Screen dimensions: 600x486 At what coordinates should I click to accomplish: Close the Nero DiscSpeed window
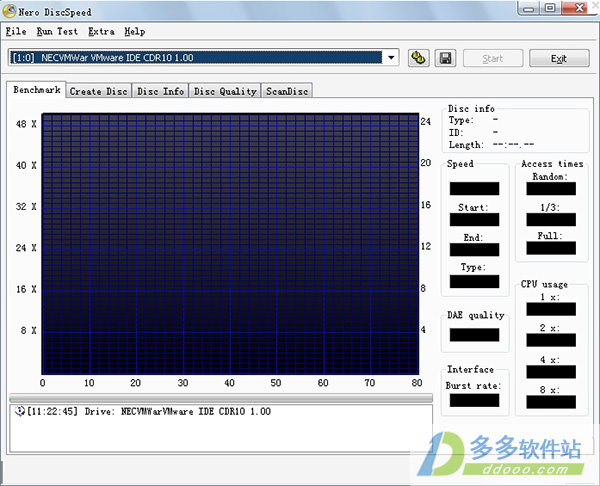point(579,8)
